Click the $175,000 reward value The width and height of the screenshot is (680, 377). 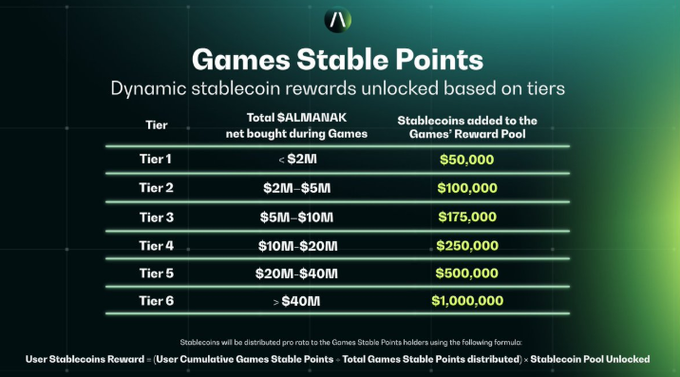pos(467,217)
